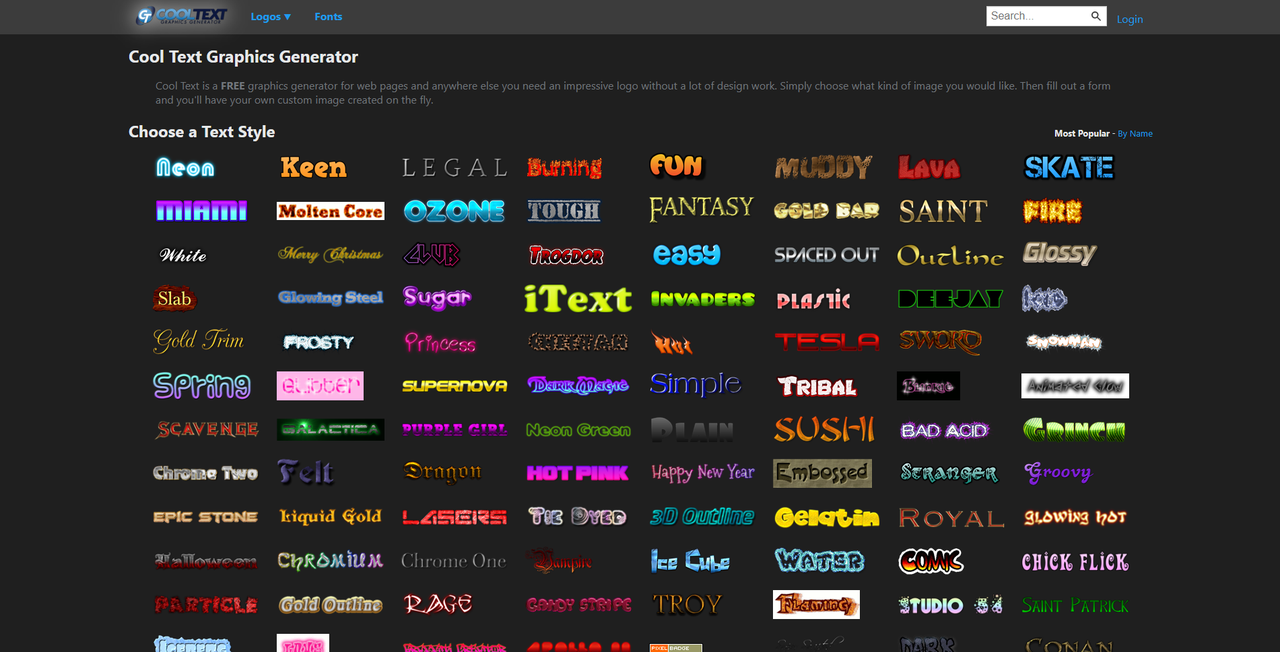Choose the Fire logo style
This screenshot has height=652, width=1280.
[x=1053, y=211]
